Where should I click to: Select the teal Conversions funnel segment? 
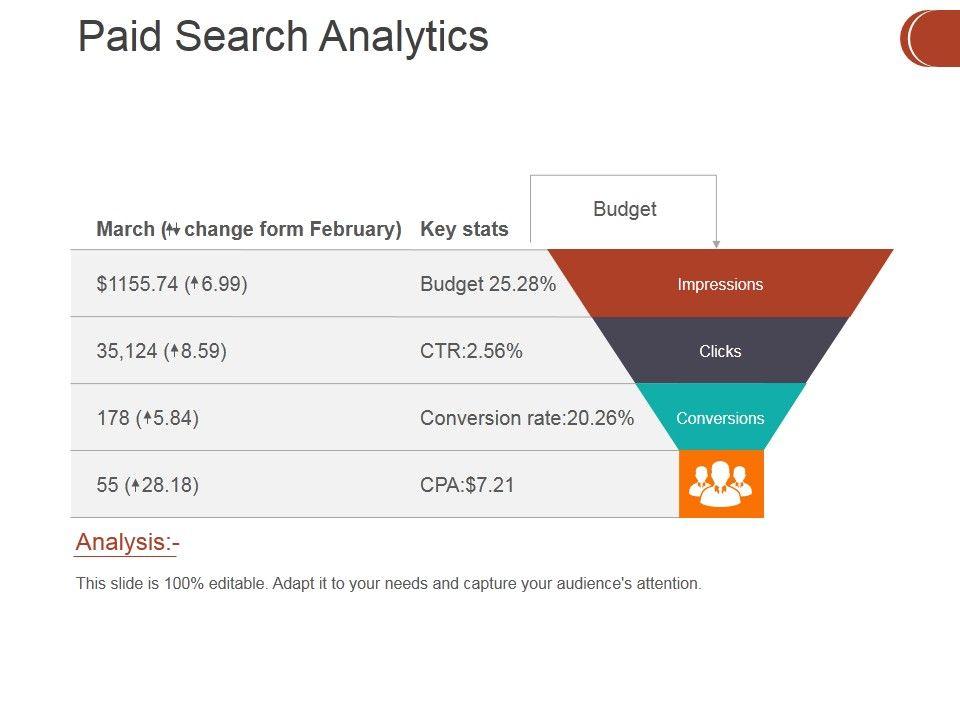click(x=720, y=418)
